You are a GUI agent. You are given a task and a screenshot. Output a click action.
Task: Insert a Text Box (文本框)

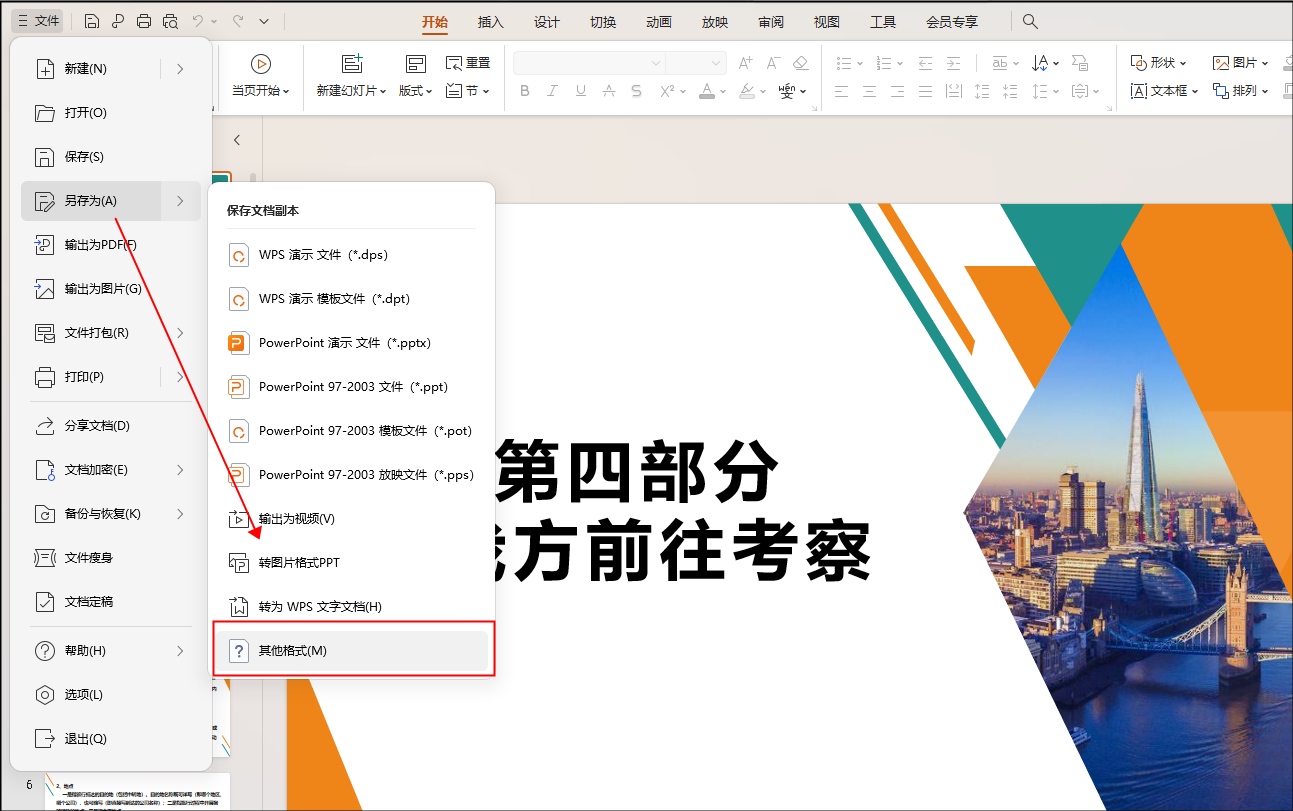(x=1162, y=91)
